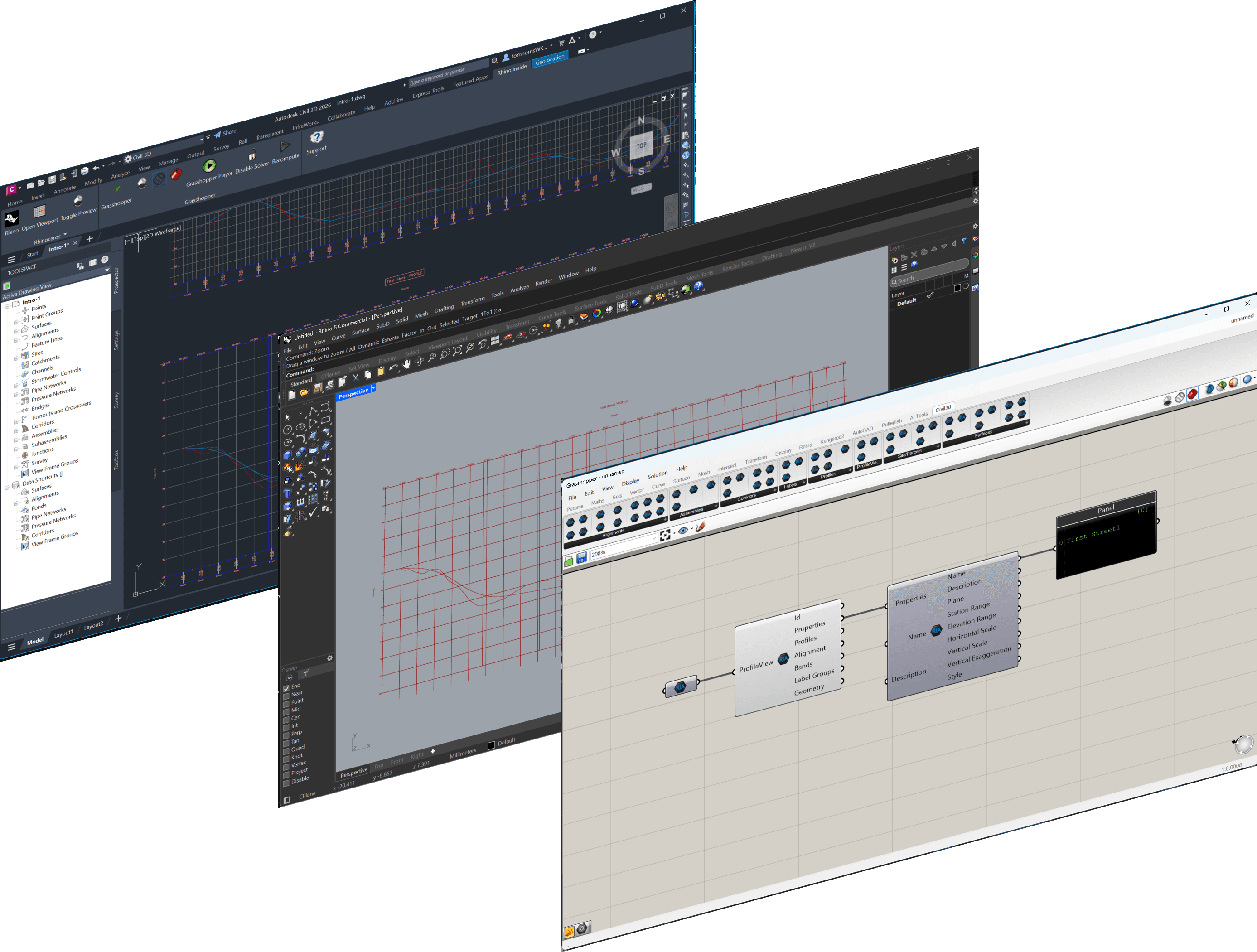Click Share button in Civil 3D
This screenshot has height=952, width=1257.
pyautogui.click(x=225, y=133)
